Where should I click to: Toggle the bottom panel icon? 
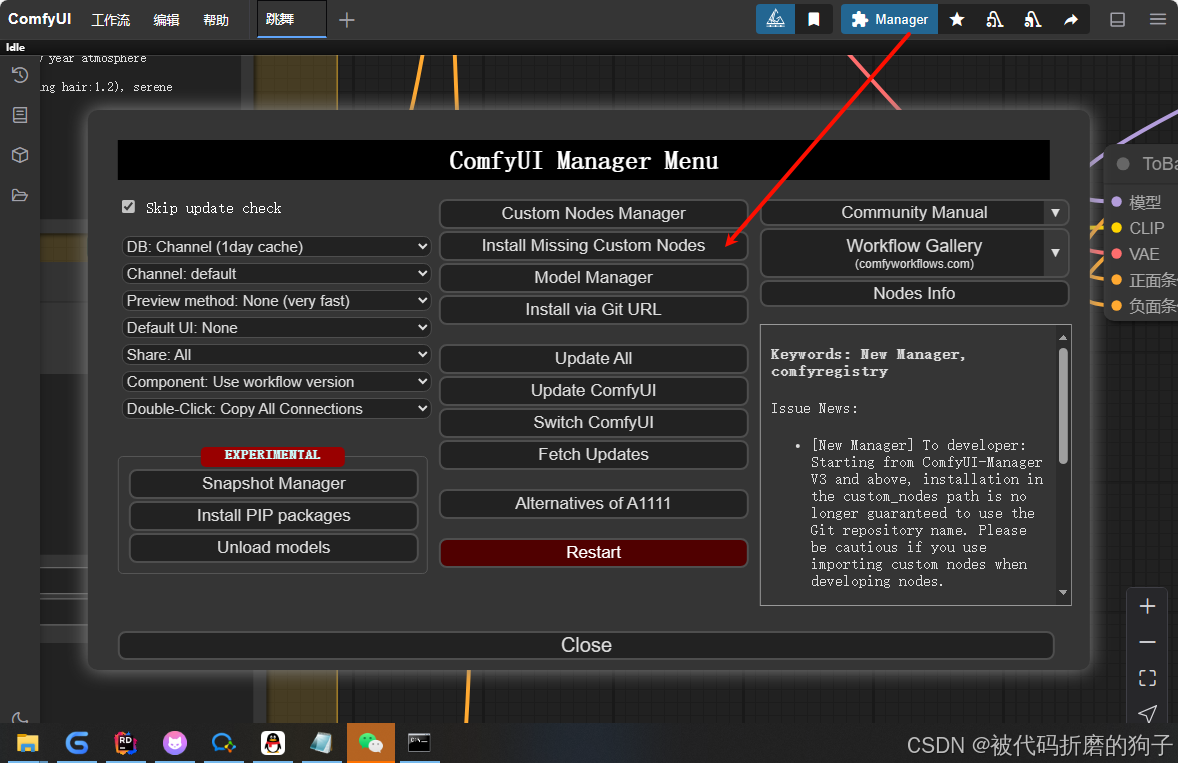point(1118,20)
